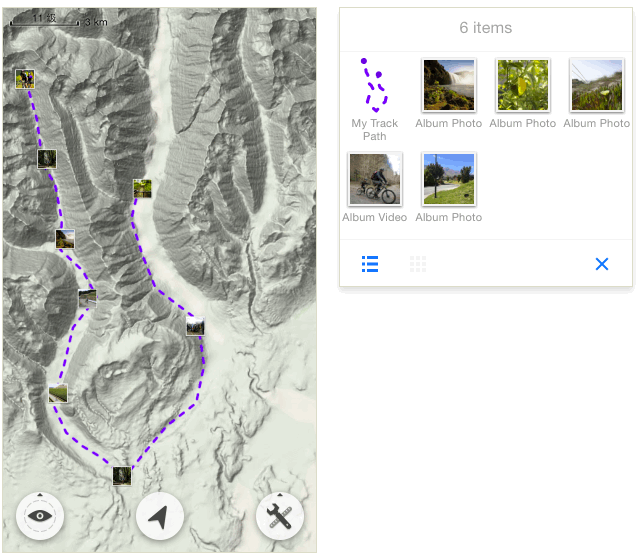The height and width of the screenshot is (554, 643).
Task: Expand arrow above the eye button
Action: pos(39,495)
